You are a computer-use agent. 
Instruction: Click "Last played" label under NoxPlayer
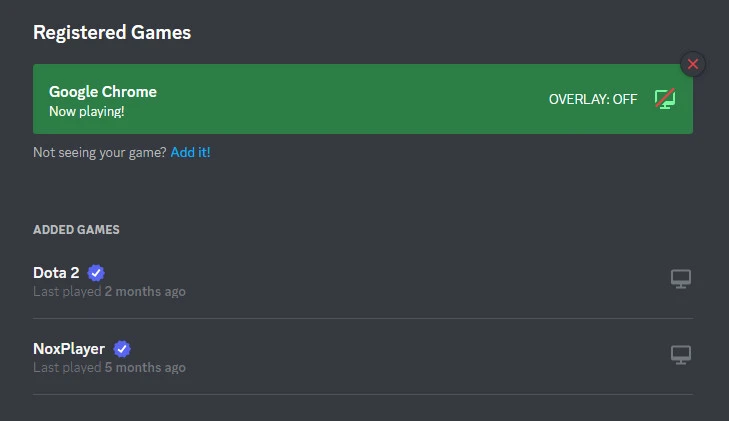pos(66,368)
